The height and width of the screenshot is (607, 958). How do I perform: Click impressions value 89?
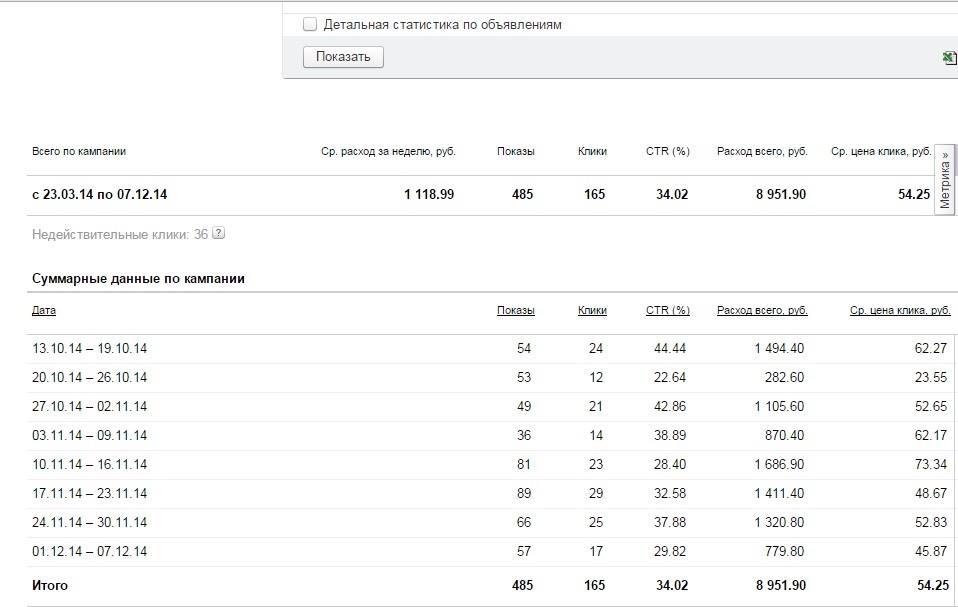point(524,493)
